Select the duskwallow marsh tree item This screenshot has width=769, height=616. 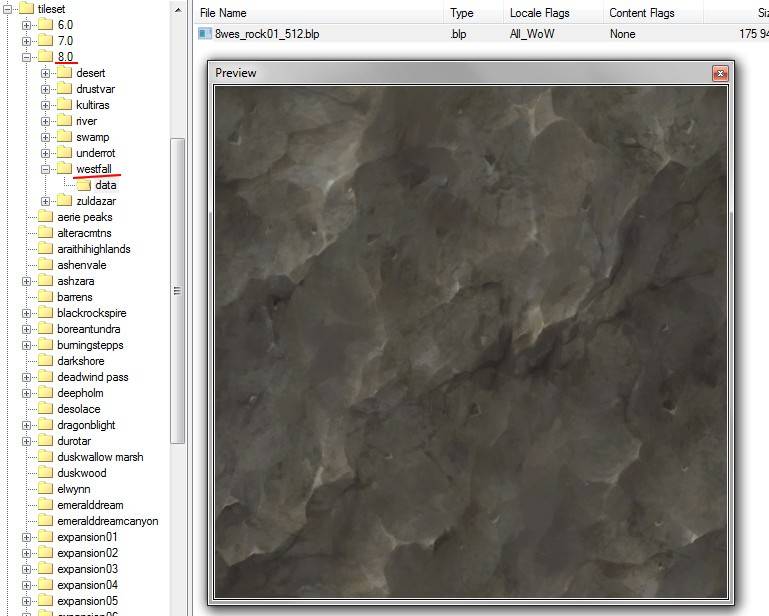click(100, 457)
